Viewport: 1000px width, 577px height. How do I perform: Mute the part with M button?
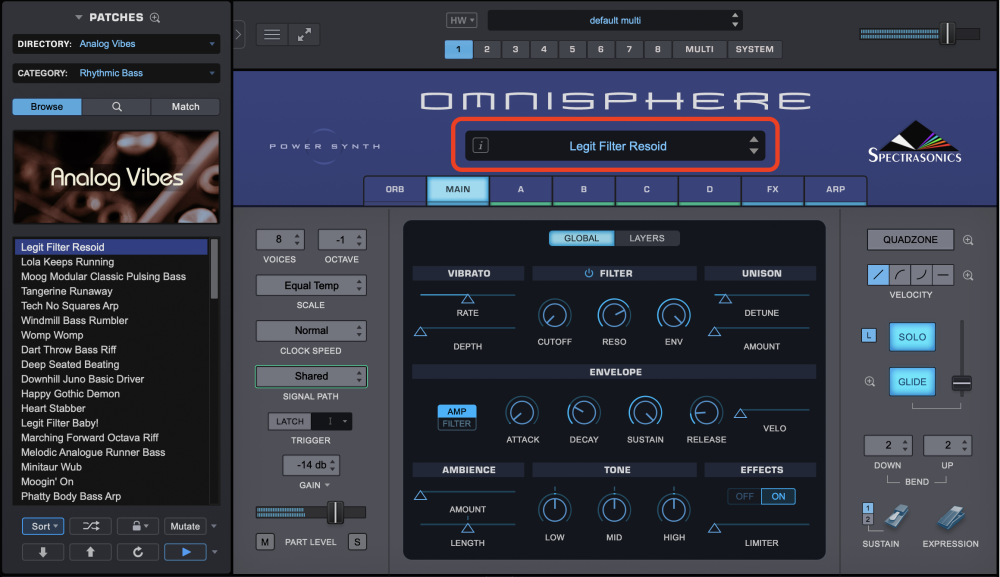(x=265, y=542)
